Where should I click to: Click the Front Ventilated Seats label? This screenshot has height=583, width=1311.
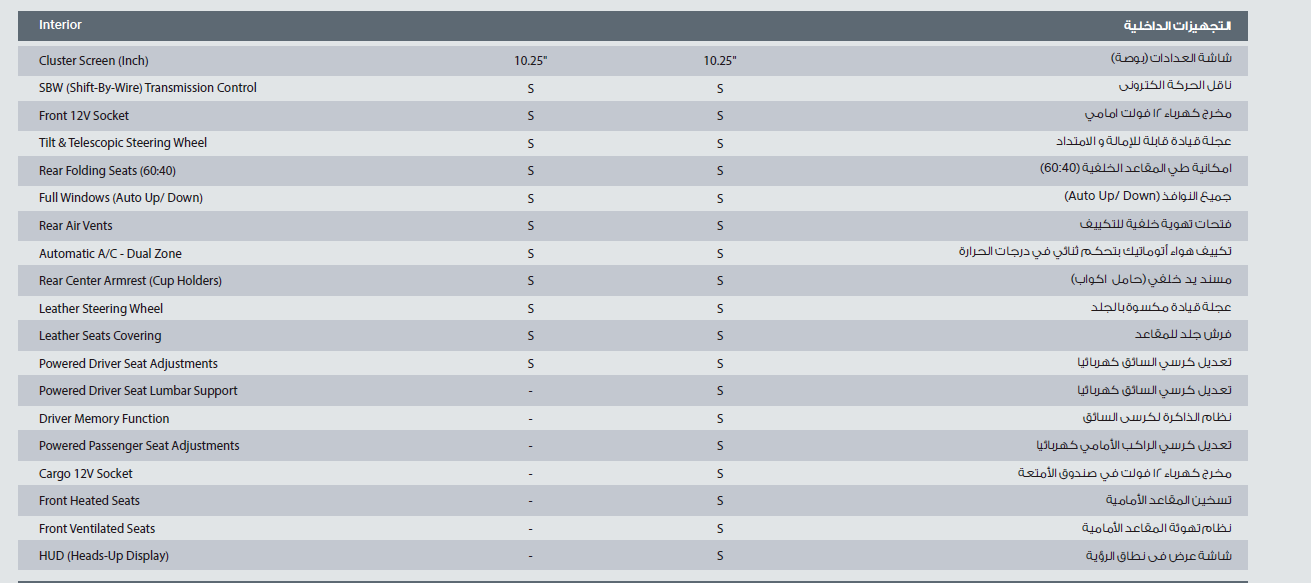click(97, 529)
